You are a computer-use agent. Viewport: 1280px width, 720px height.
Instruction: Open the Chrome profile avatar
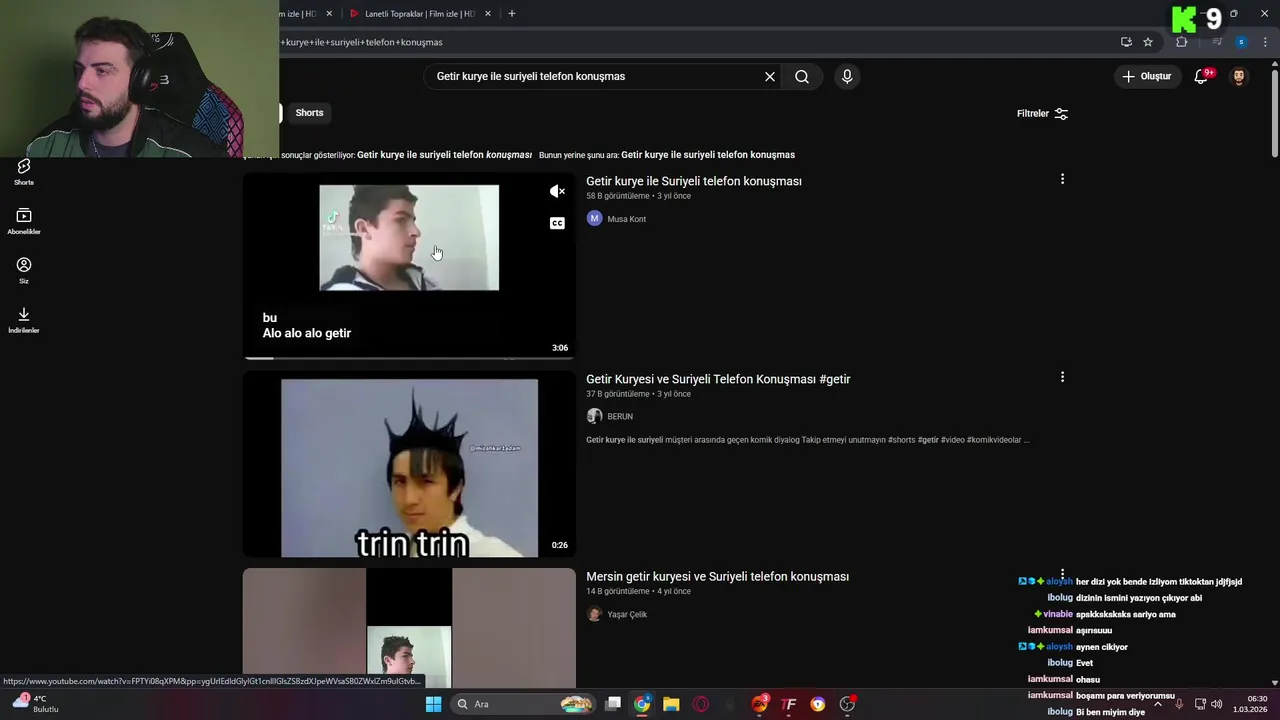1241,42
